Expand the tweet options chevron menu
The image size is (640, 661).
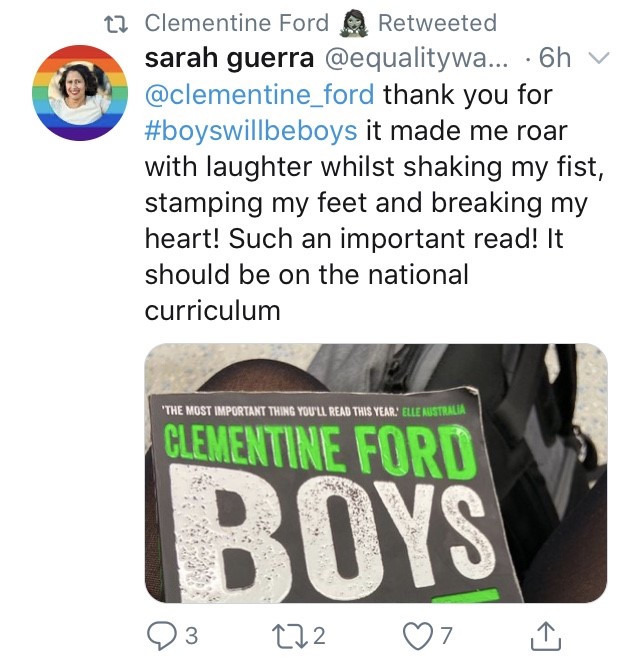click(598, 58)
